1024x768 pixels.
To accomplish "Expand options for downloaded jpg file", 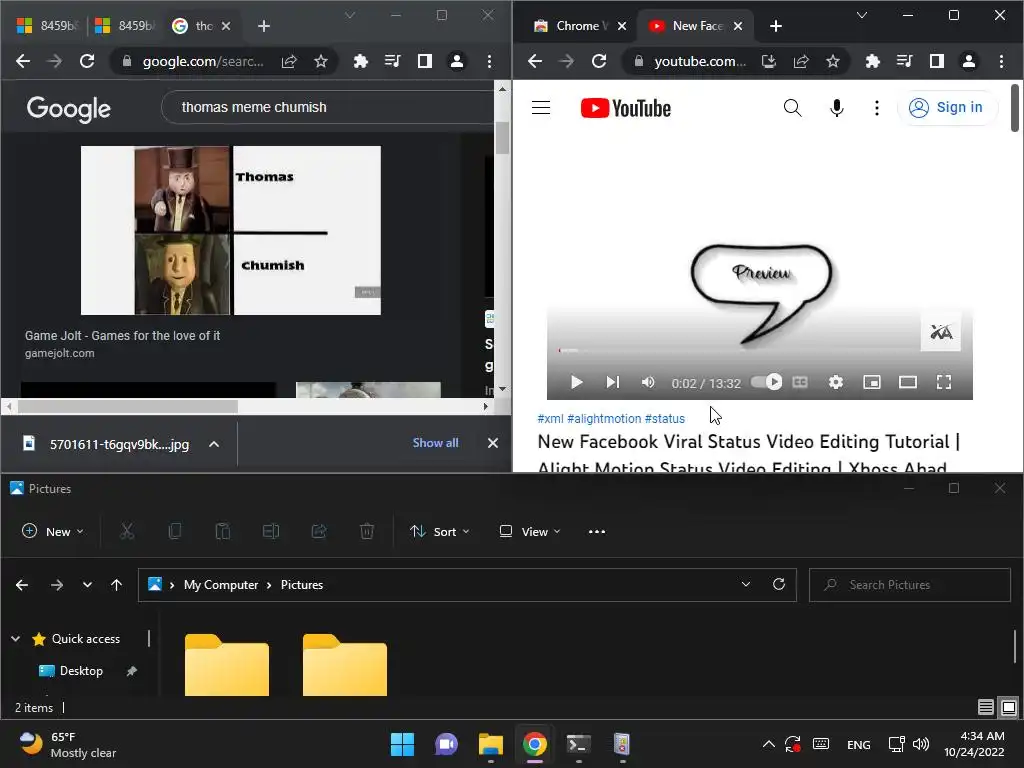I will coord(214,444).
